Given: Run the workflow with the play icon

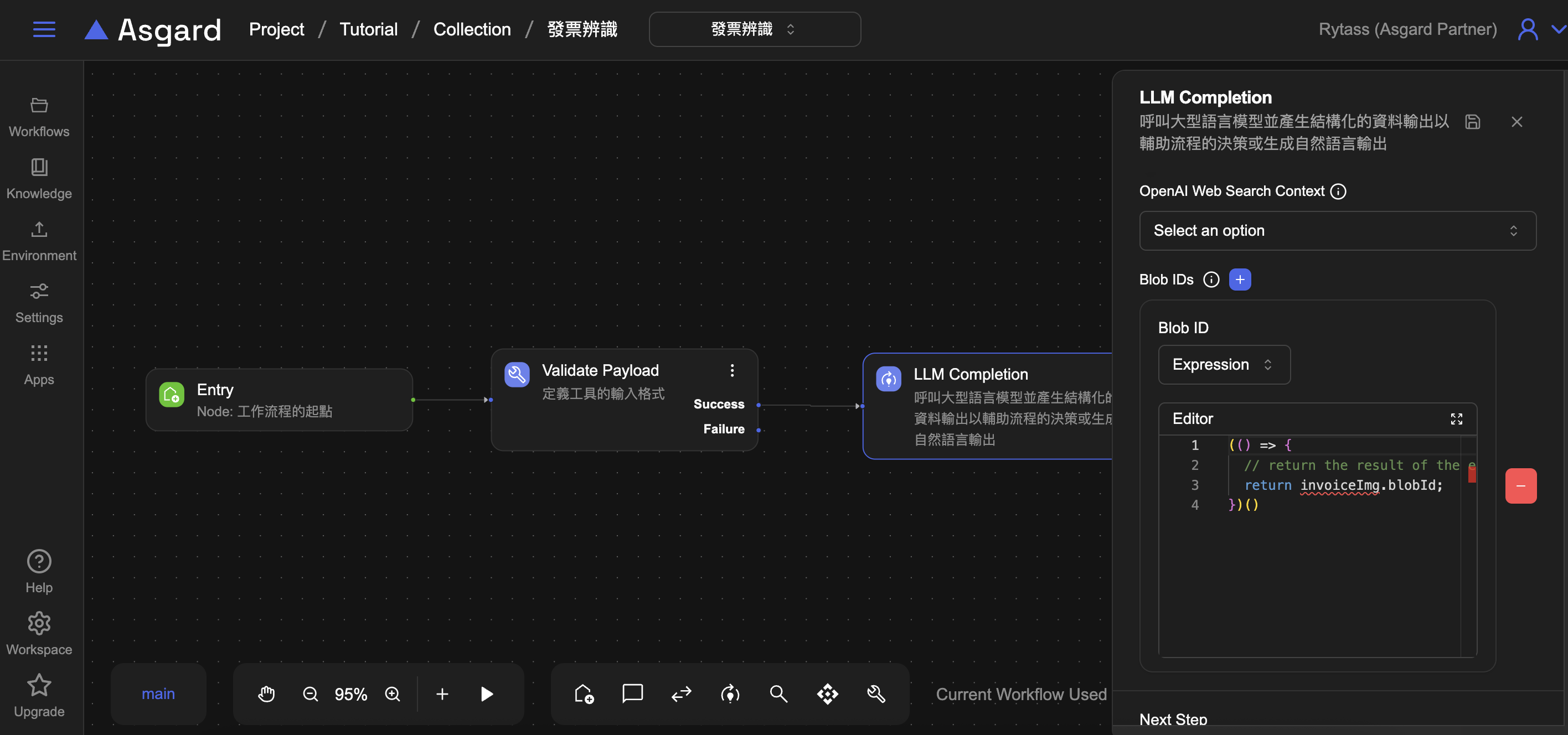Looking at the screenshot, I should 486,694.
